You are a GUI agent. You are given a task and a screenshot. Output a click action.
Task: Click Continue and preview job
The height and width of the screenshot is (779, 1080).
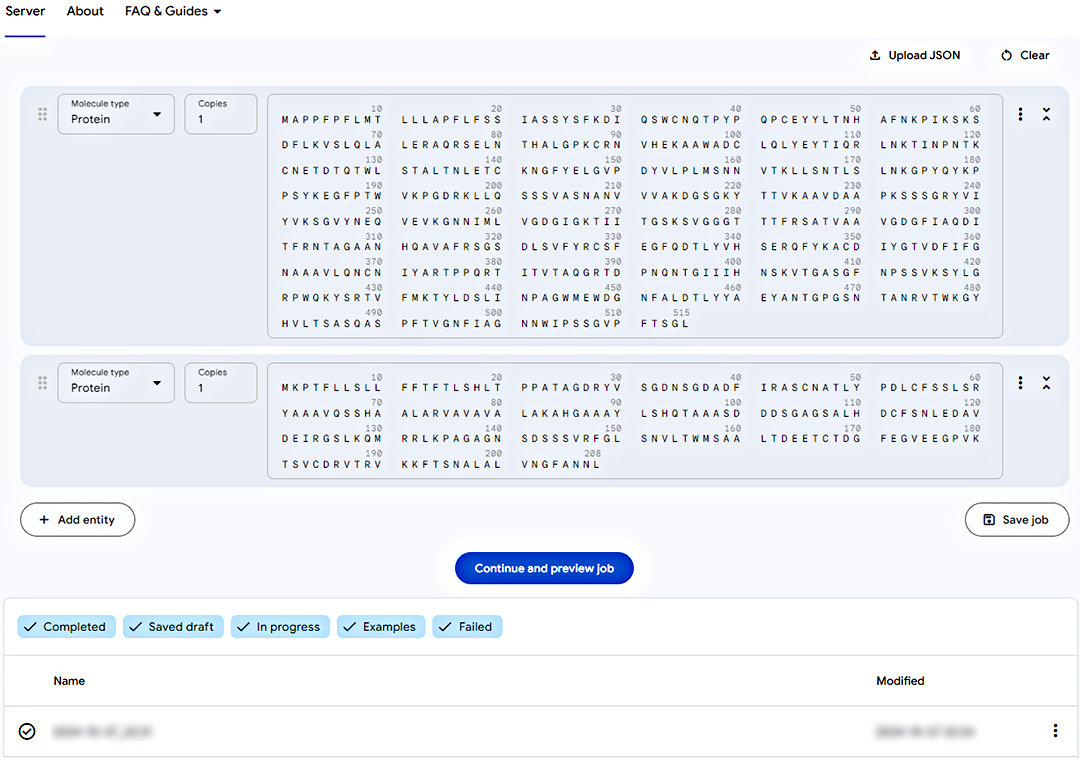544,568
